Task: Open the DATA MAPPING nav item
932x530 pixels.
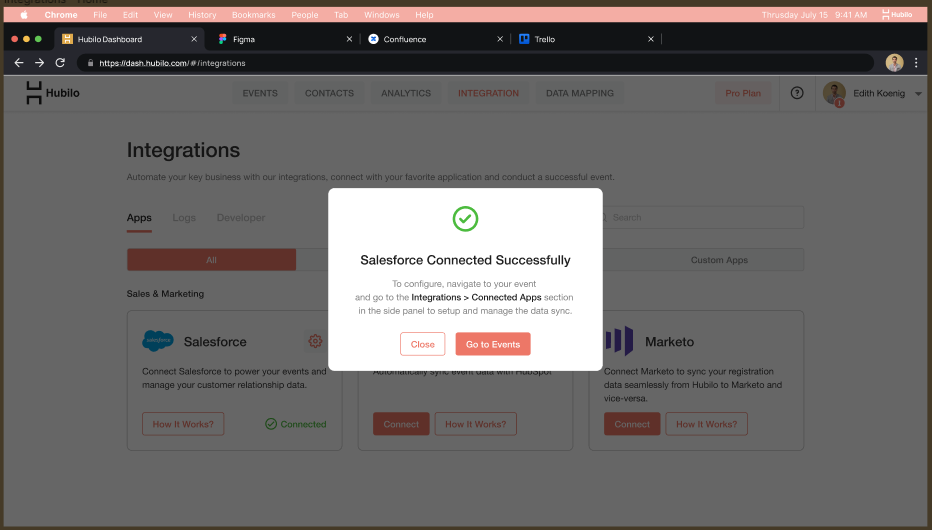Action: click(x=580, y=93)
